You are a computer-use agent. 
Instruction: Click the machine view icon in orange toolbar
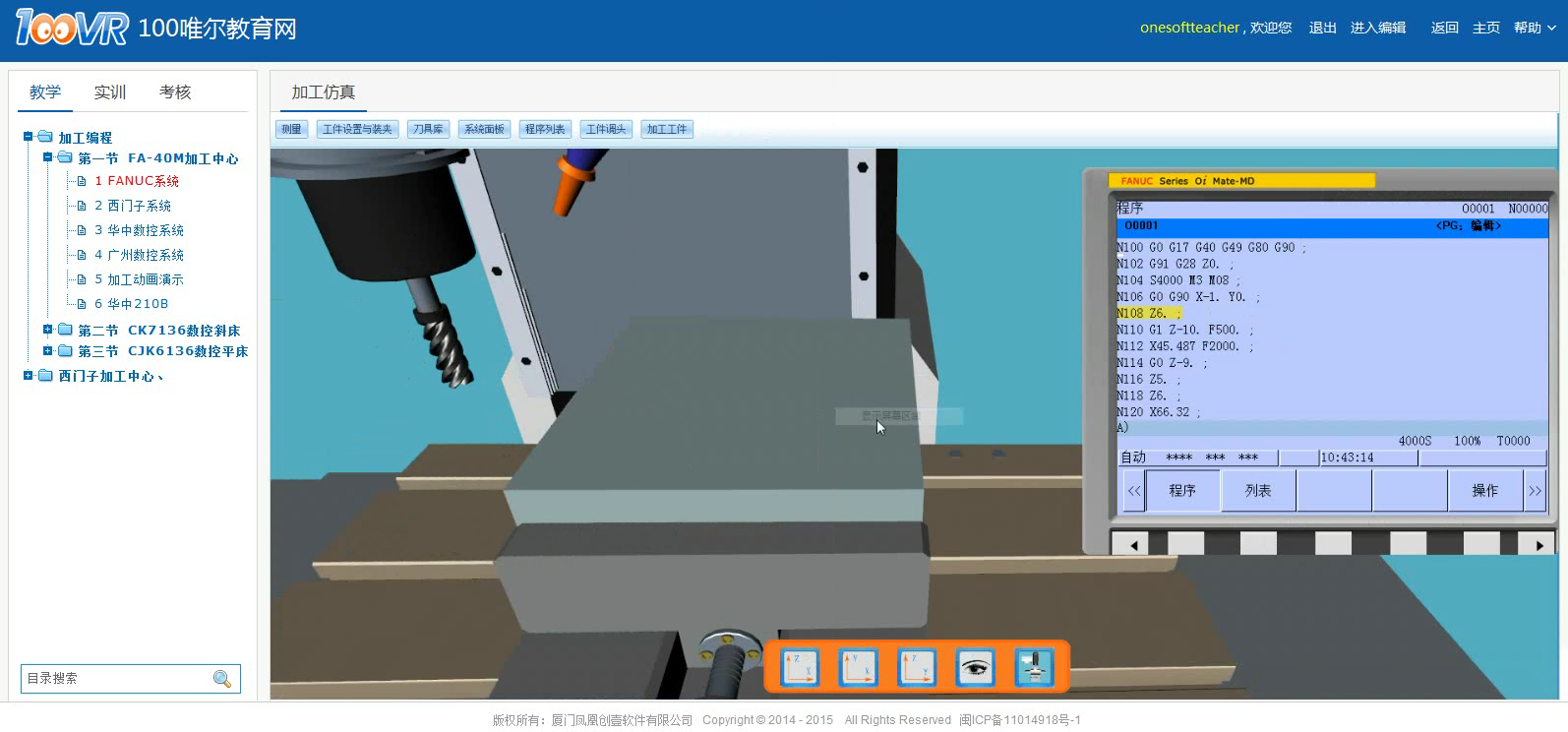pos(1033,668)
